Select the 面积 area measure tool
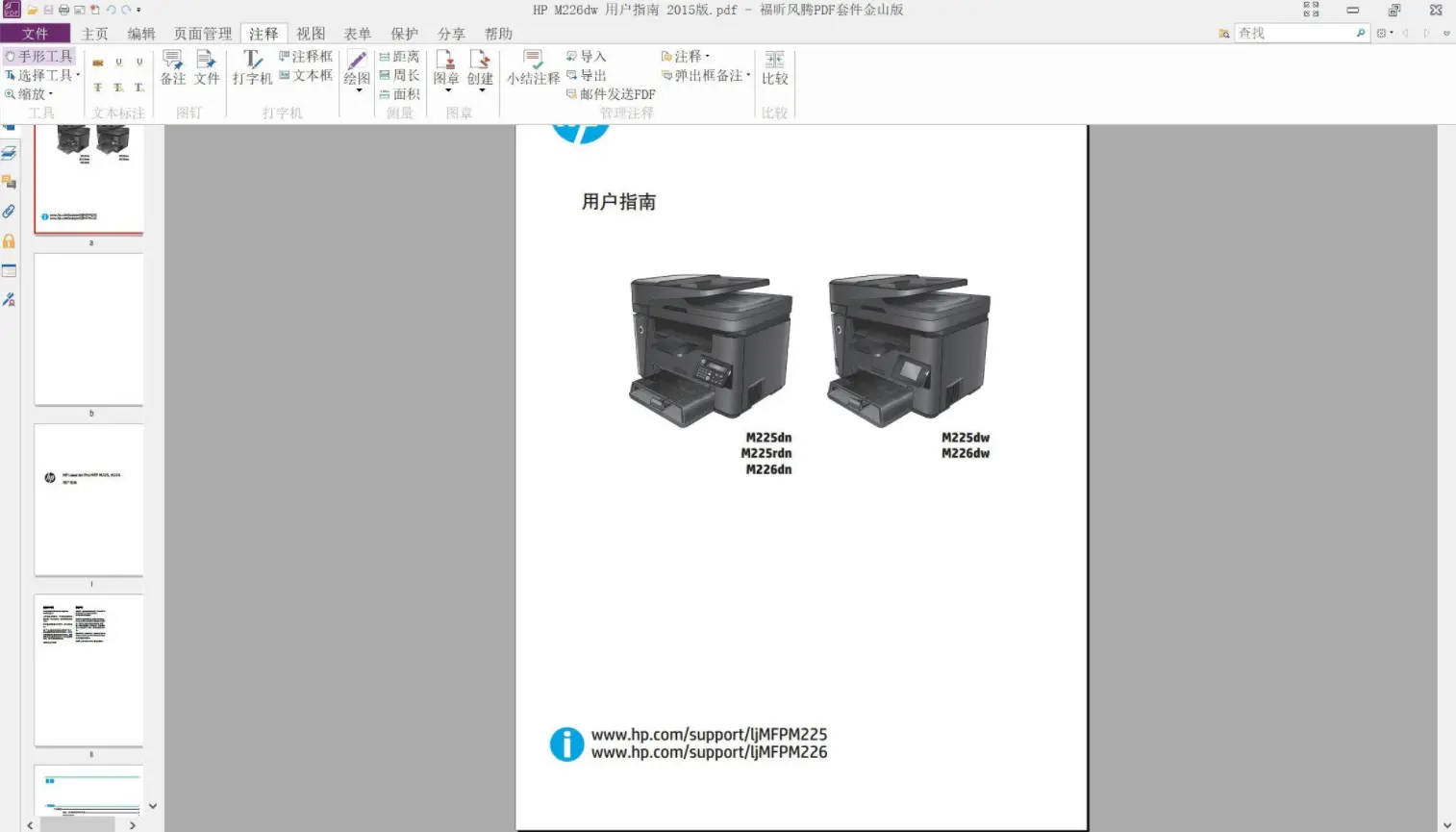The image size is (1456, 832). point(399,94)
